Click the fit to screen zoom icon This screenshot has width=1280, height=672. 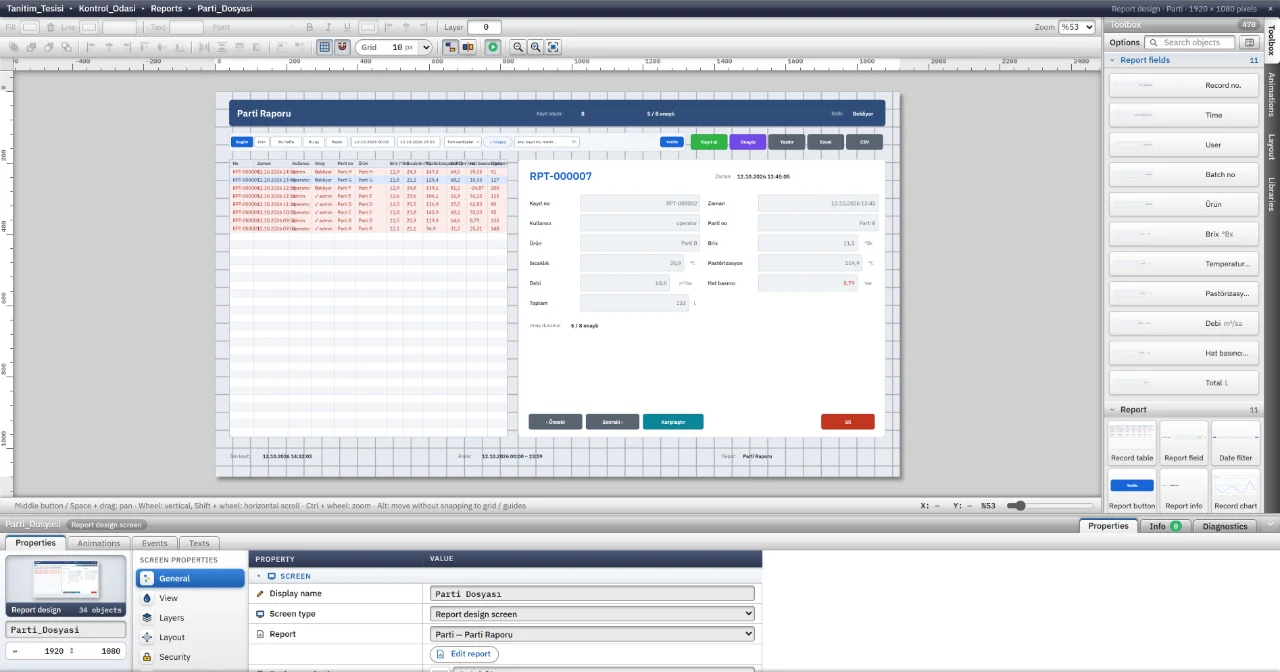[553, 47]
